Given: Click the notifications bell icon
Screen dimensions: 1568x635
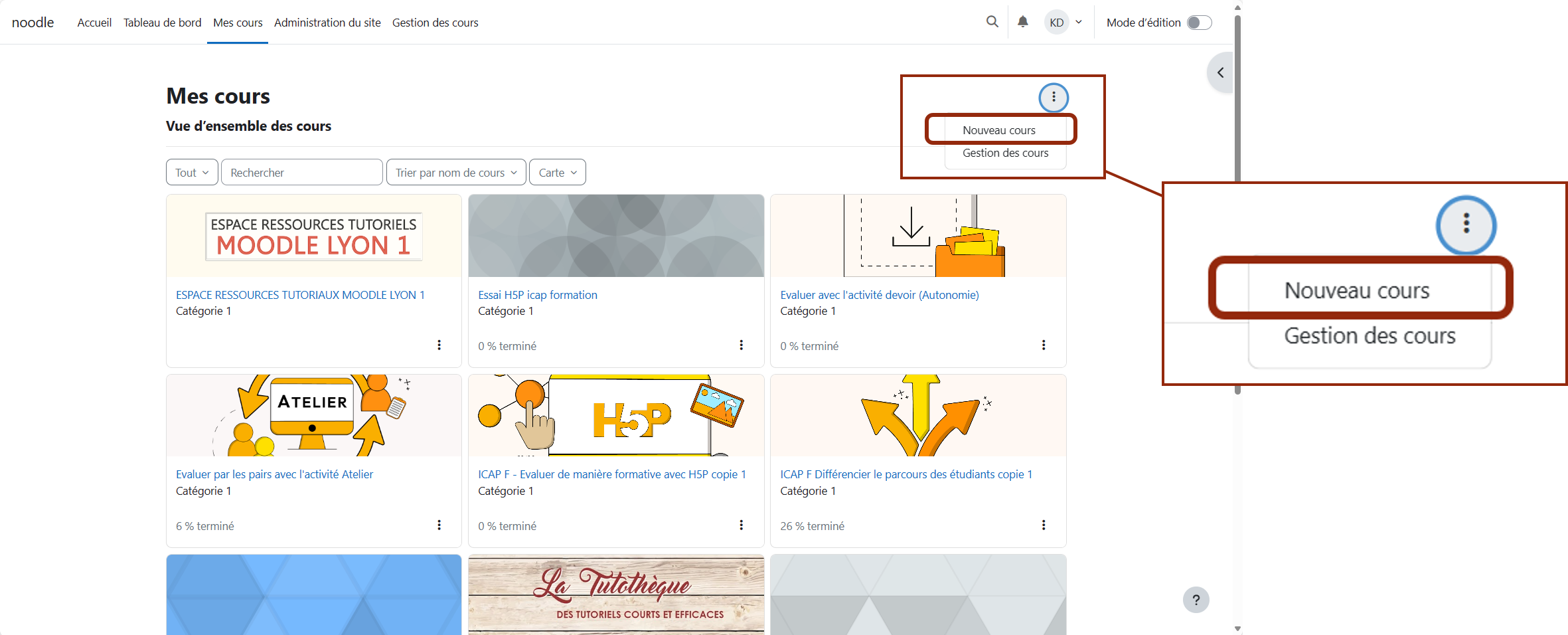Looking at the screenshot, I should coord(1022,22).
